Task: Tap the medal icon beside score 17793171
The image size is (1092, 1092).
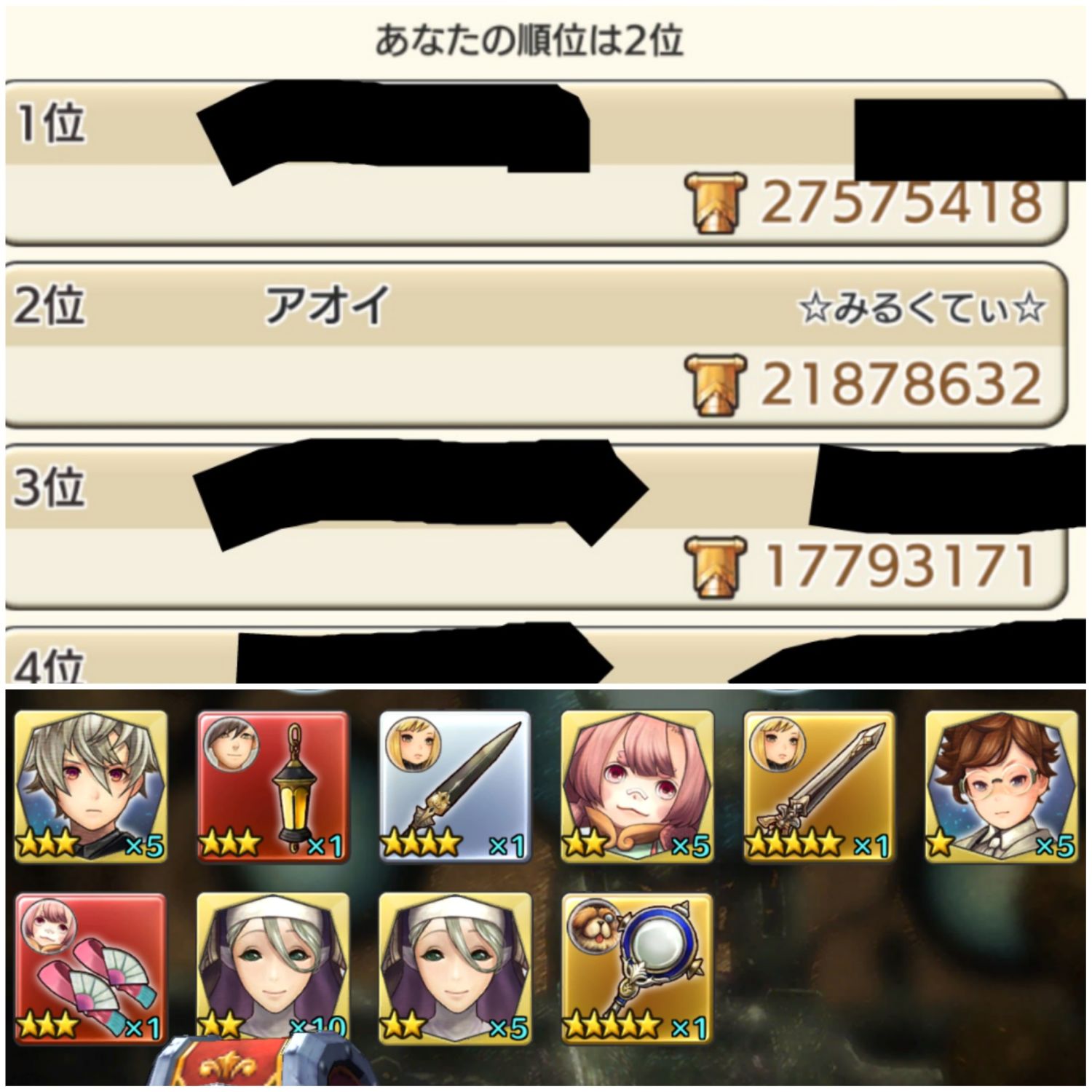Action: click(x=716, y=568)
